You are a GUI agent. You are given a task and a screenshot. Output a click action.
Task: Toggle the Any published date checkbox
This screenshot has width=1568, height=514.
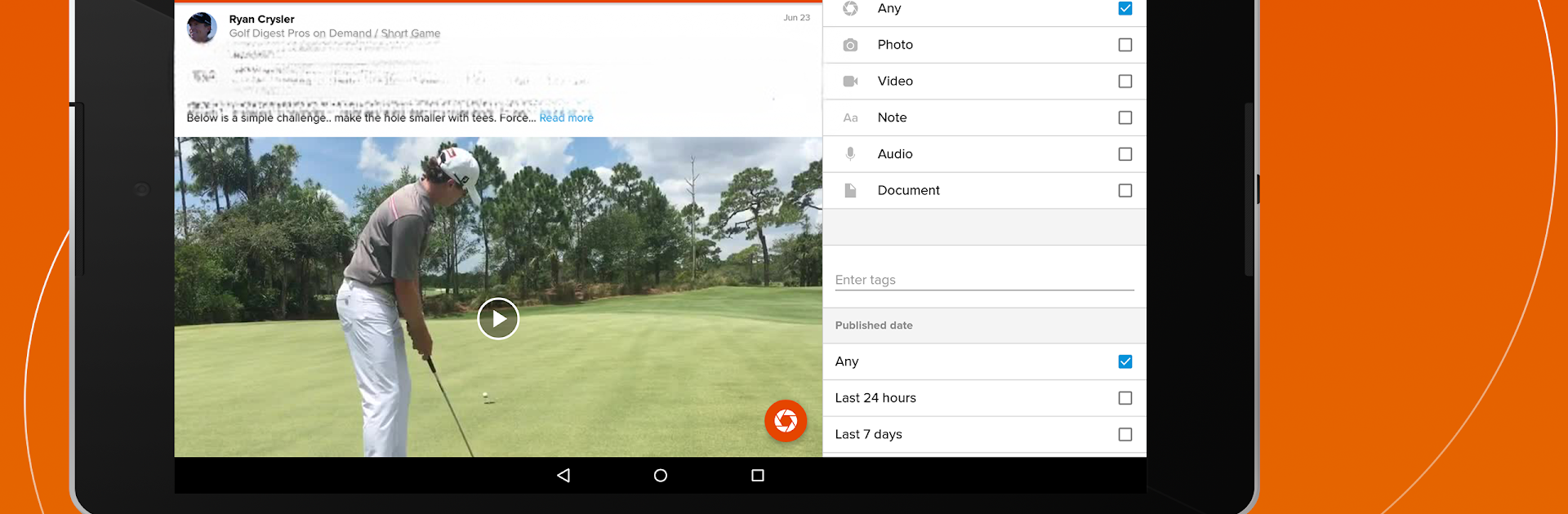[x=1125, y=361]
